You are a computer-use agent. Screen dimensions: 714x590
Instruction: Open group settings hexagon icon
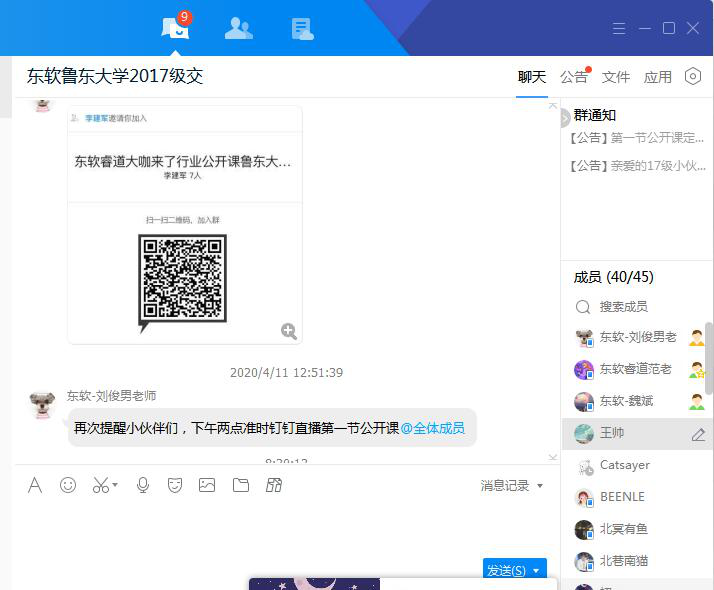point(693,77)
